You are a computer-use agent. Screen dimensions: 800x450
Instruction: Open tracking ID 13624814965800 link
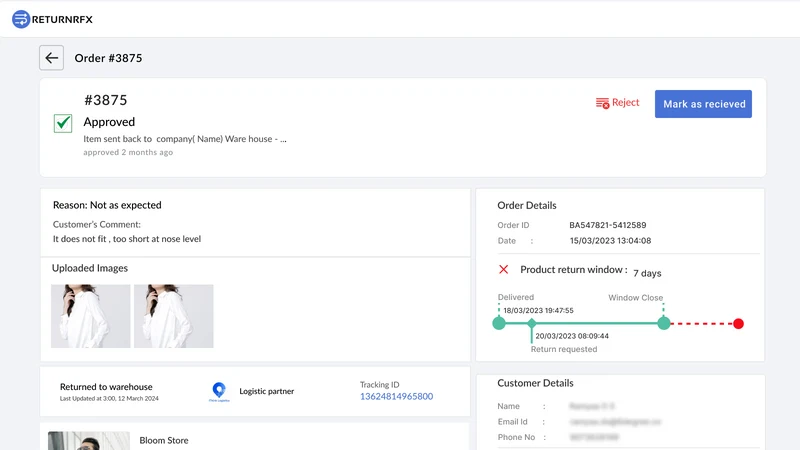(x=396, y=396)
